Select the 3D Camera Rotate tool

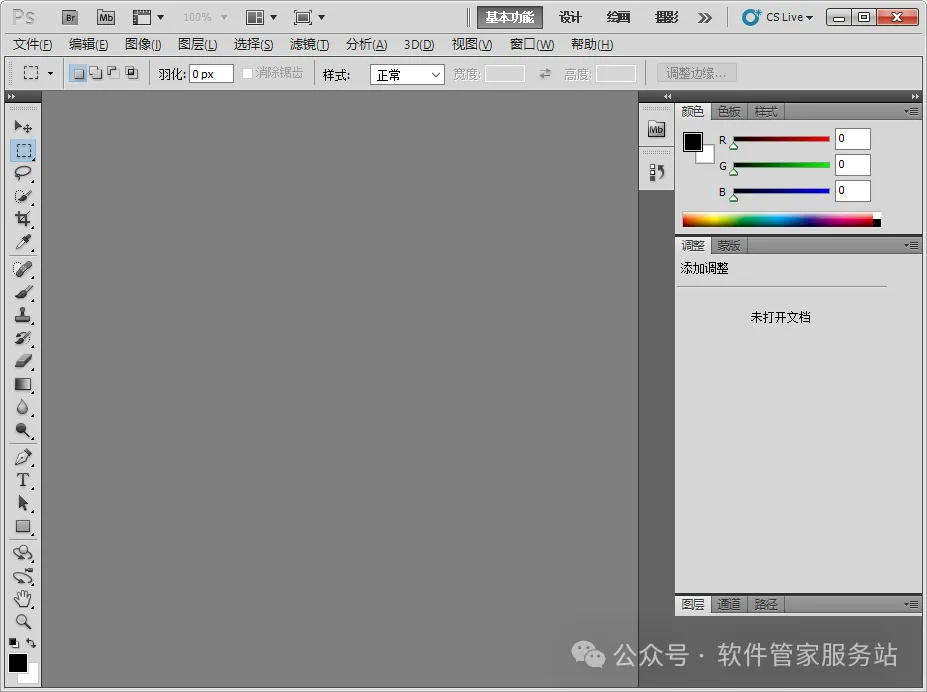(23, 576)
